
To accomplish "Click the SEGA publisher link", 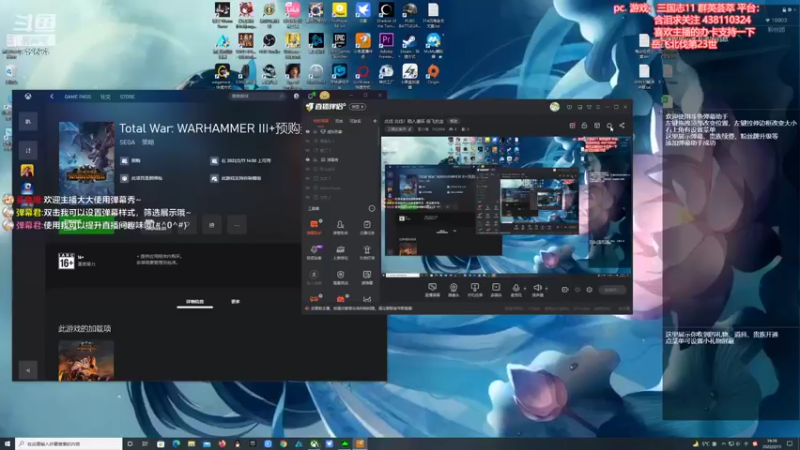I will (127, 142).
